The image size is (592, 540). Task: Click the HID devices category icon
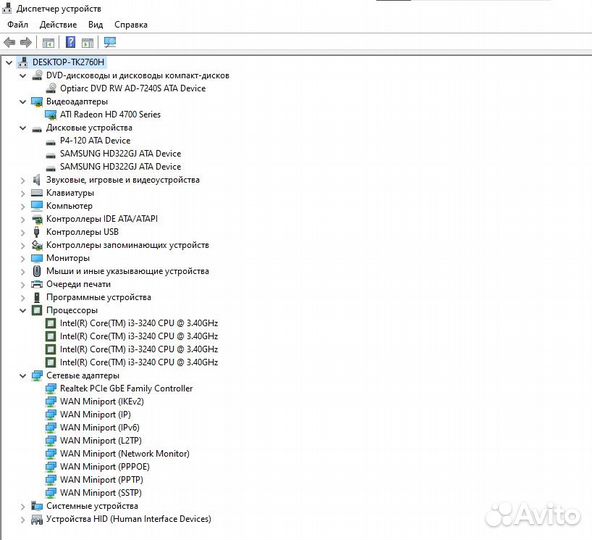(x=37, y=519)
